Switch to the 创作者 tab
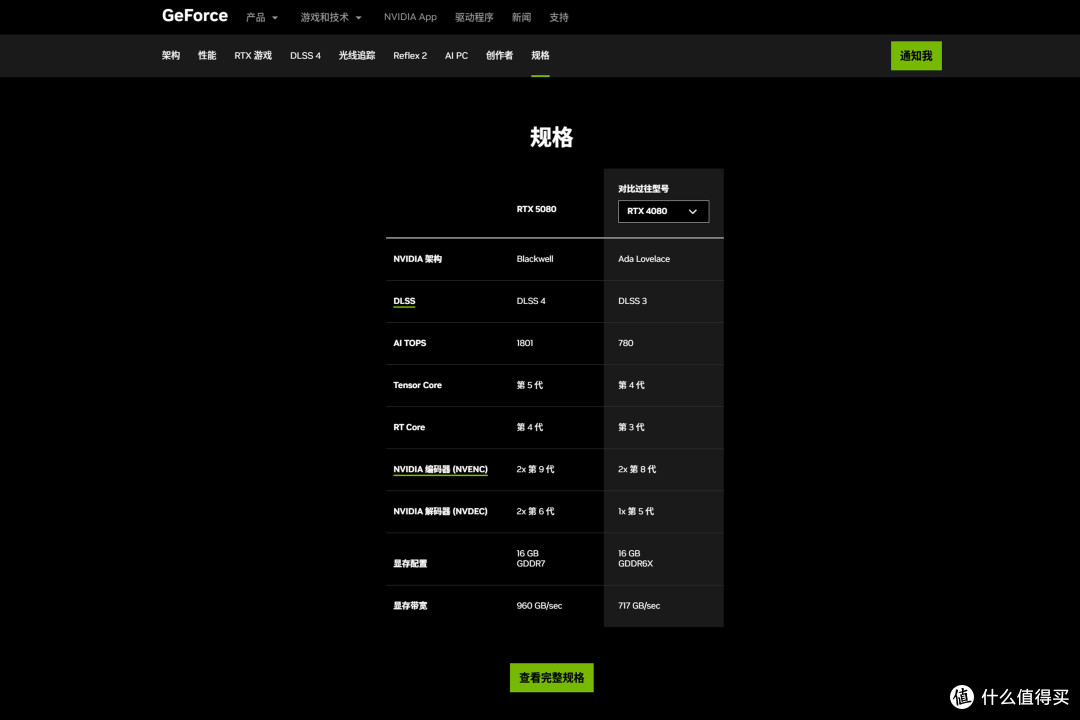Screen dimensions: 1080x720 pyautogui.click(x=499, y=55)
